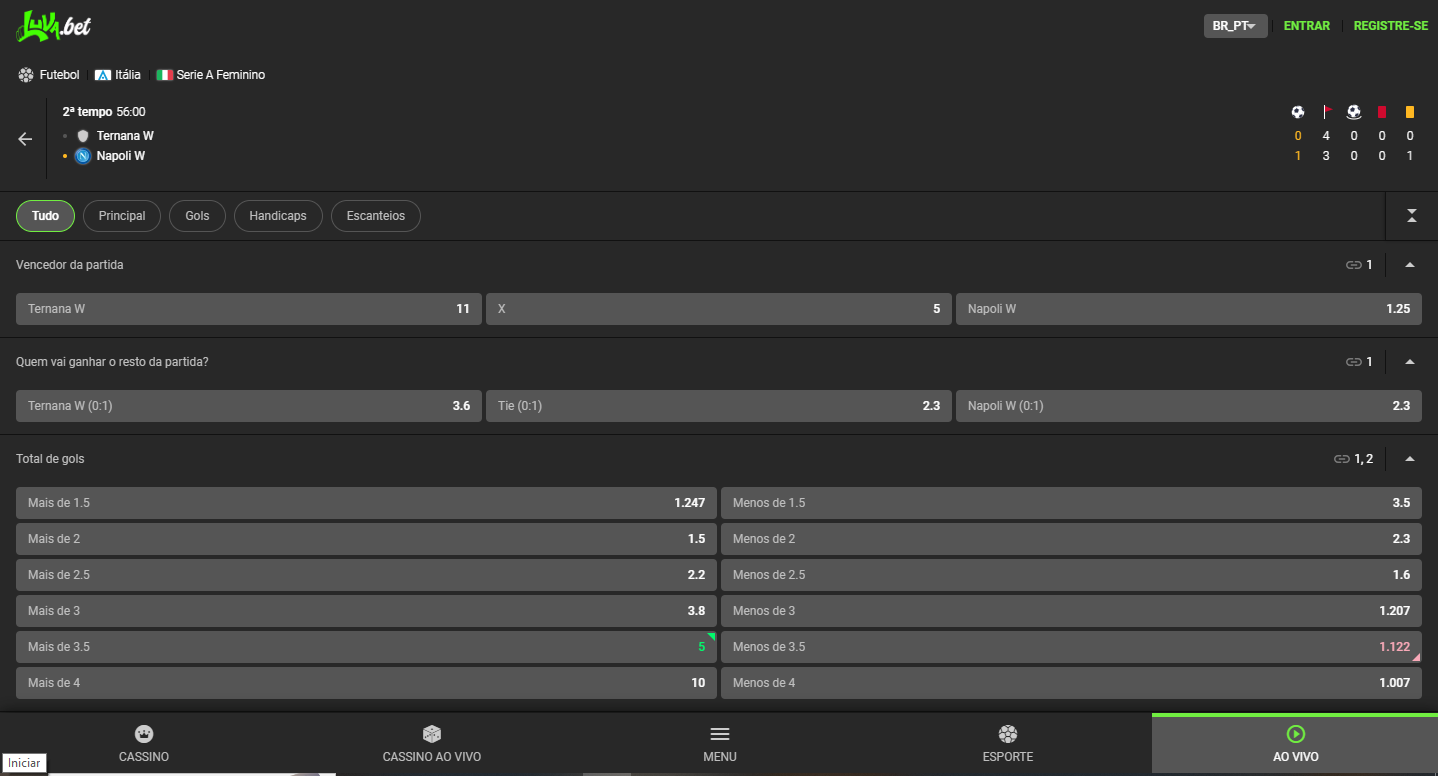The height and width of the screenshot is (776, 1438).
Task: Click the goals ball icon in scoreboard header
Action: [x=1298, y=112]
